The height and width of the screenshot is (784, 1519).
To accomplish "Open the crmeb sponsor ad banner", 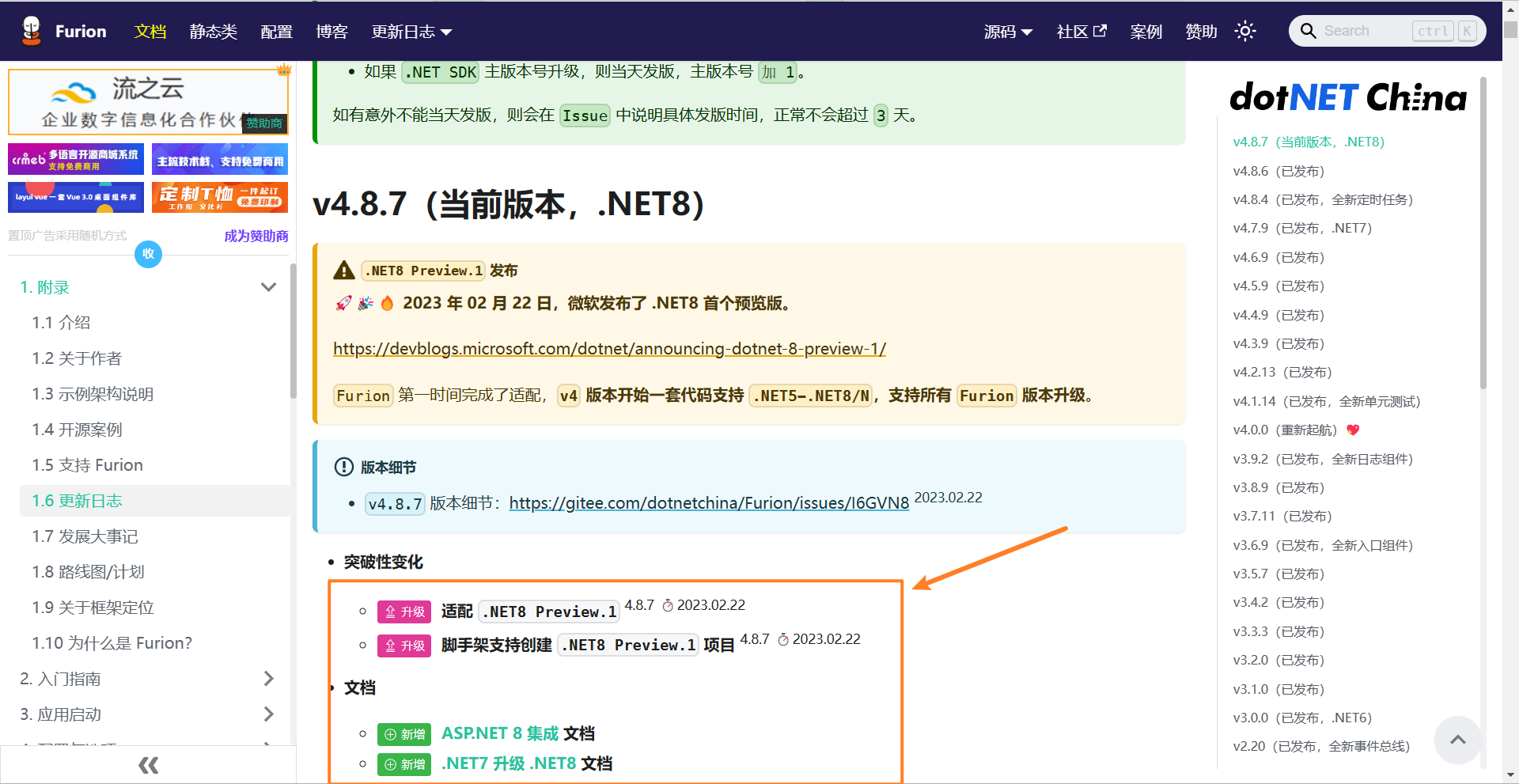I will 76,159.
